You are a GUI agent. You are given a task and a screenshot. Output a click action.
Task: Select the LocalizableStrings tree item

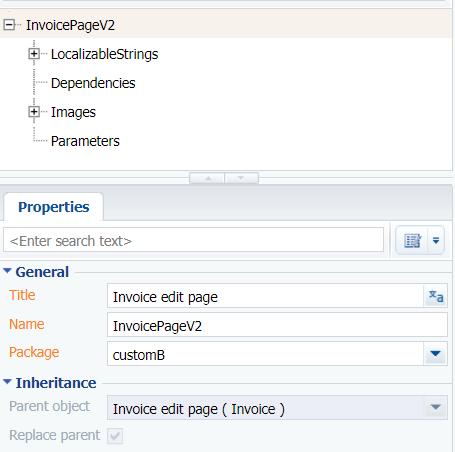point(104,54)
